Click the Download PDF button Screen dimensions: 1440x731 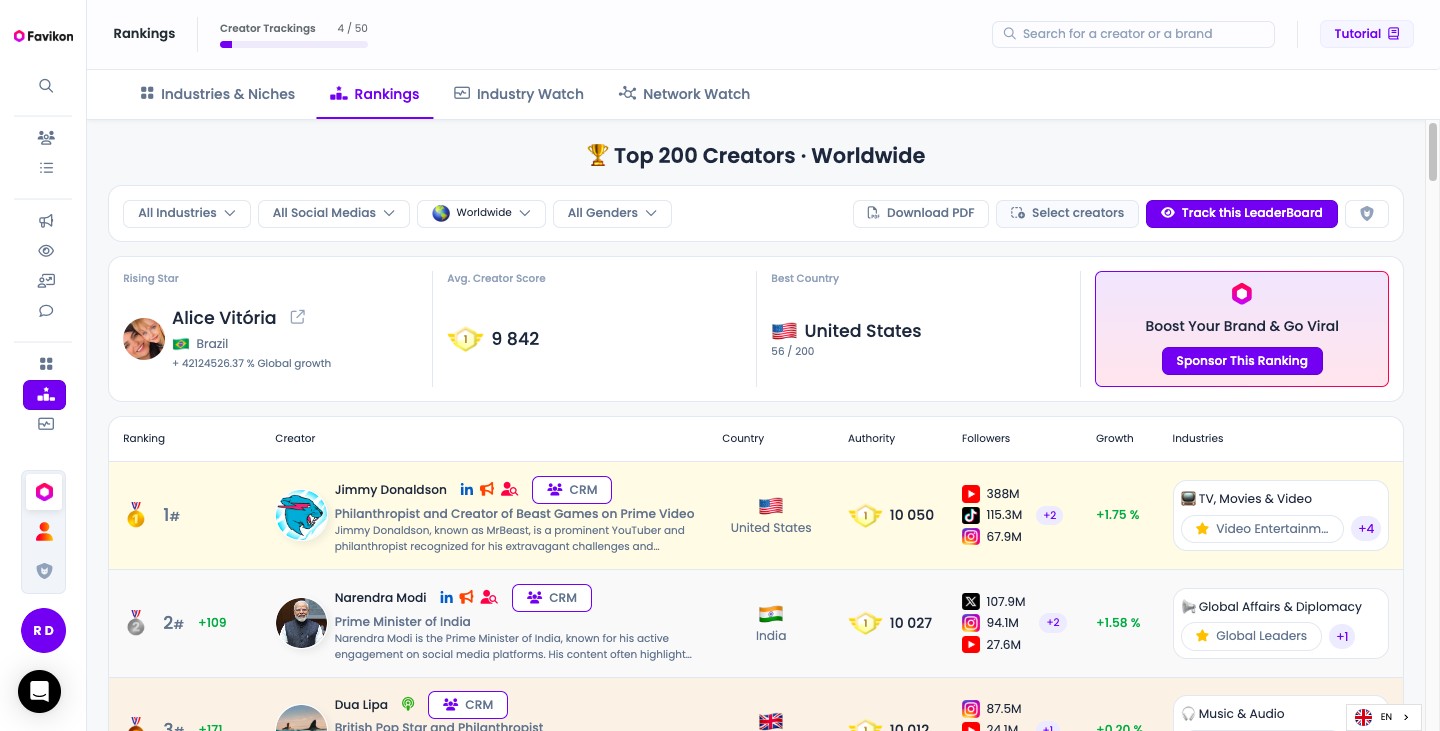[921, 213]
